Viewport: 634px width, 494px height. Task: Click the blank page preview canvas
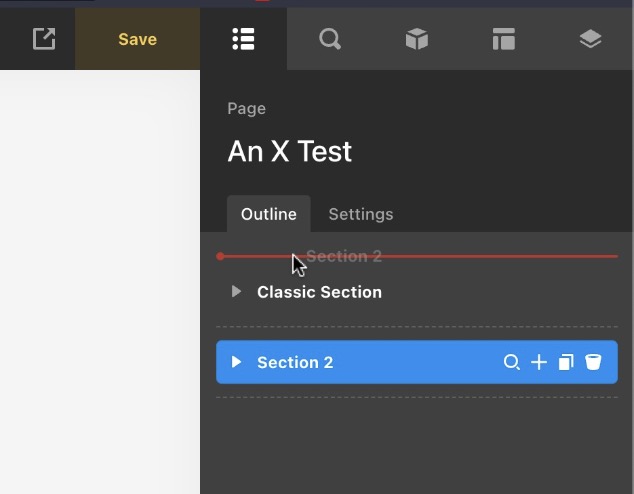100,280
